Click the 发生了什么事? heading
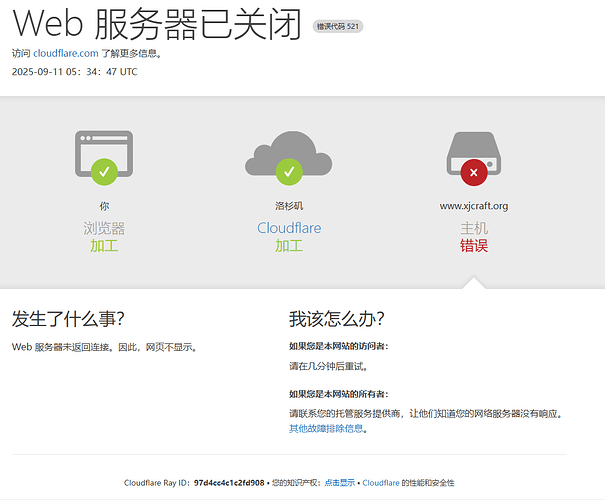 coord(68,319)
